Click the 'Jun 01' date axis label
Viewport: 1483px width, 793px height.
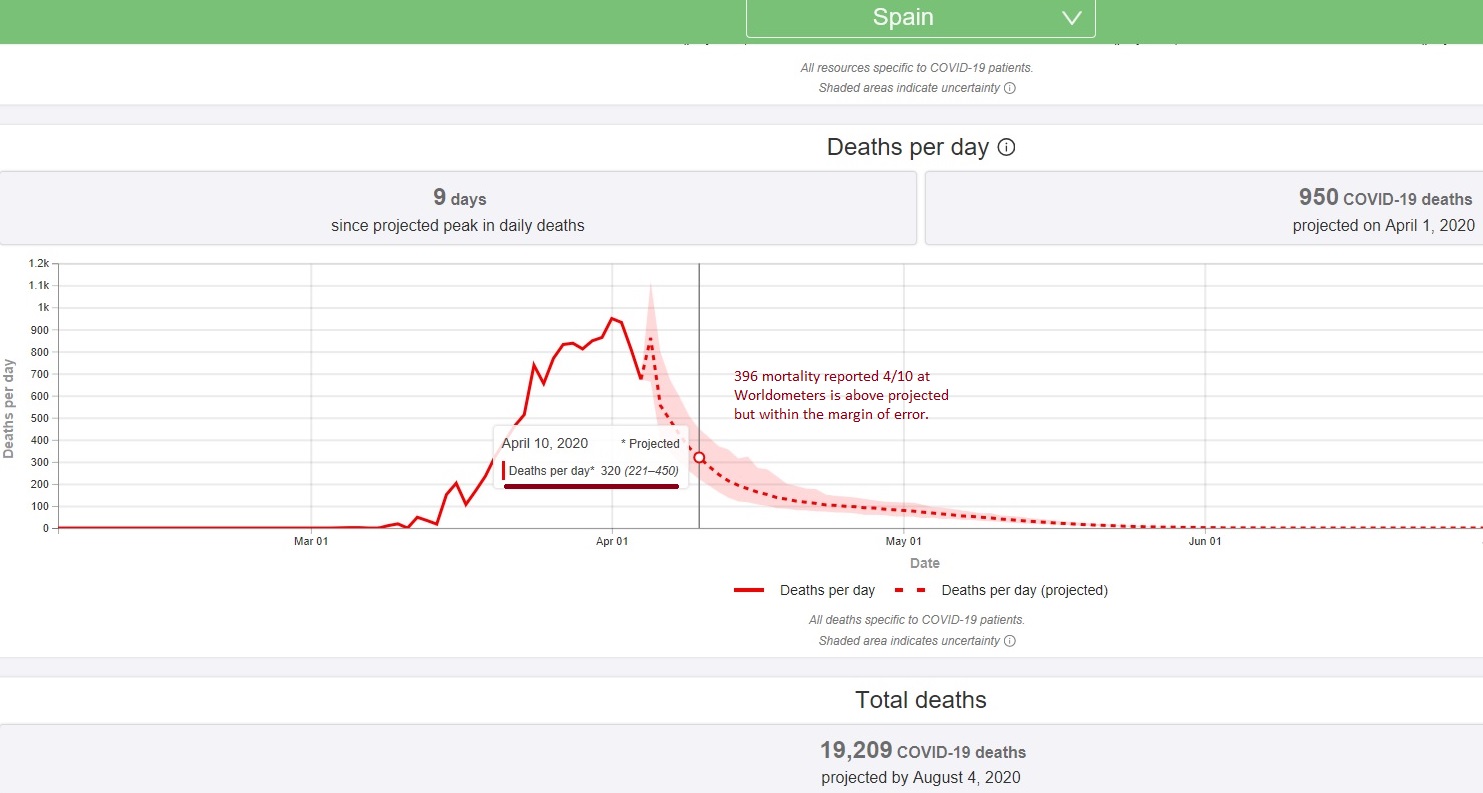click(x=1205, y=542)
